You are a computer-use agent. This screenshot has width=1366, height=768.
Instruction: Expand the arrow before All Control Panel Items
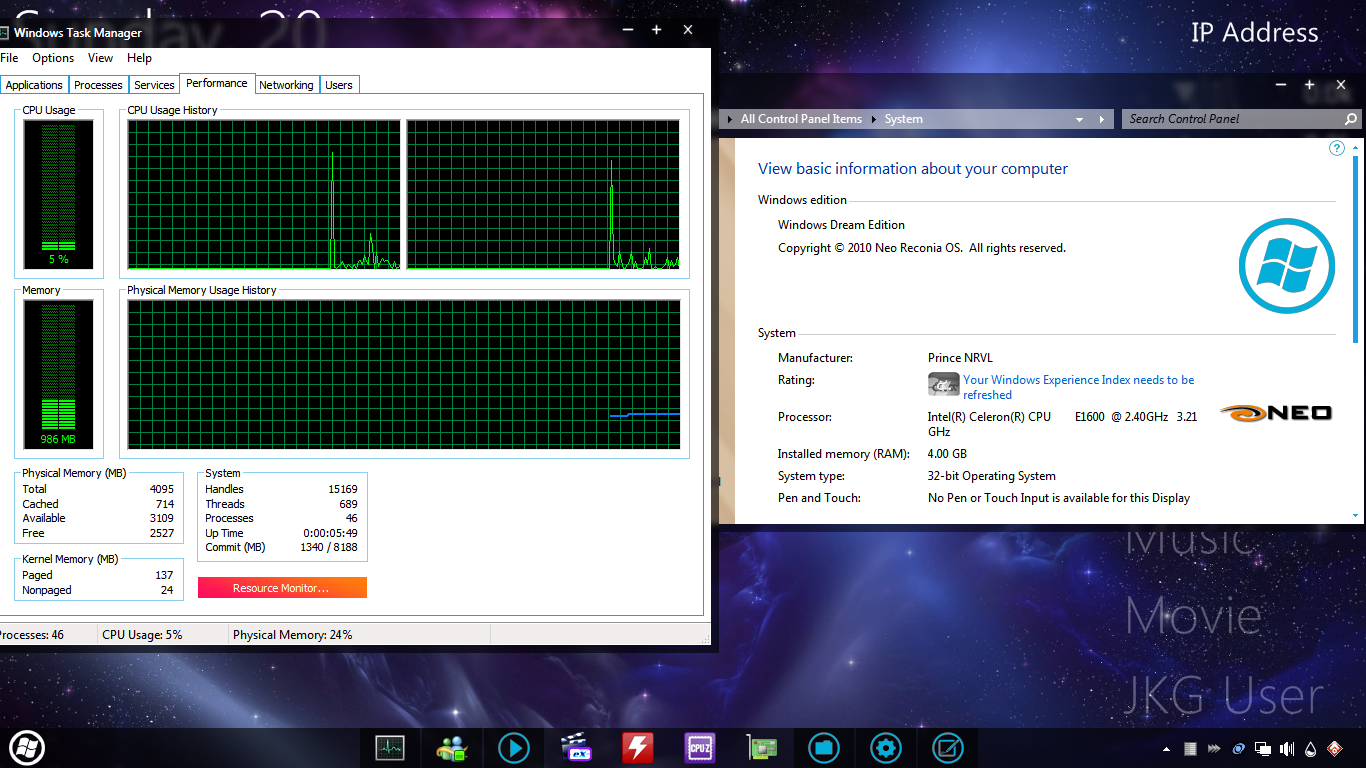(x=729, y=119)
